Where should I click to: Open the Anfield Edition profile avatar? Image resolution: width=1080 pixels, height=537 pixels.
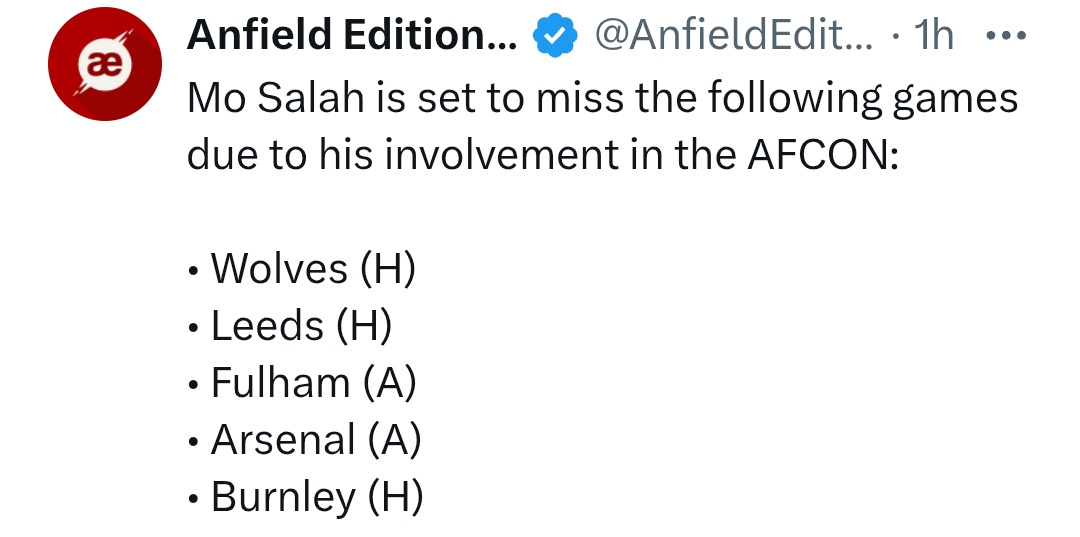click(x=105, y=64)
